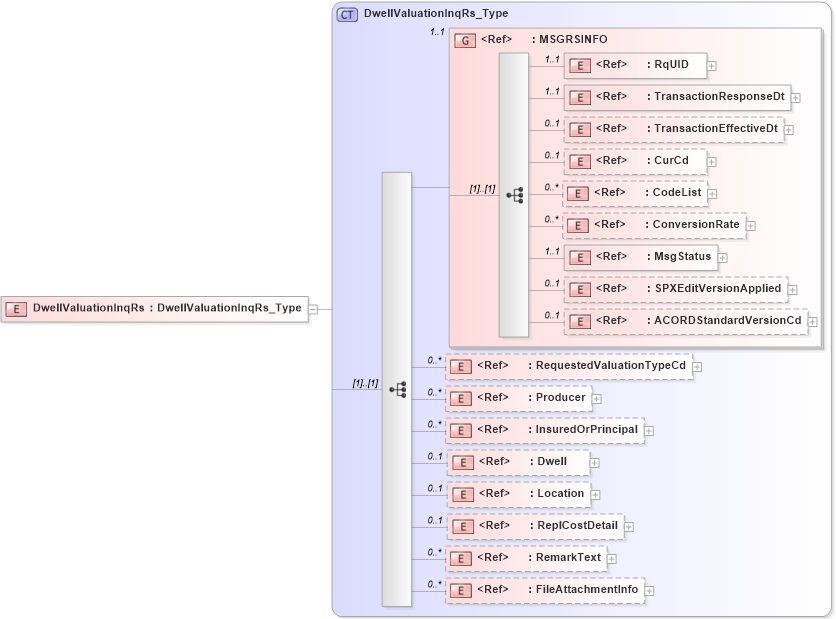Click the CT badge on DwellValuationInqRs_Type
The height and width of the screenshot is (619, 836).
(347, 13)
